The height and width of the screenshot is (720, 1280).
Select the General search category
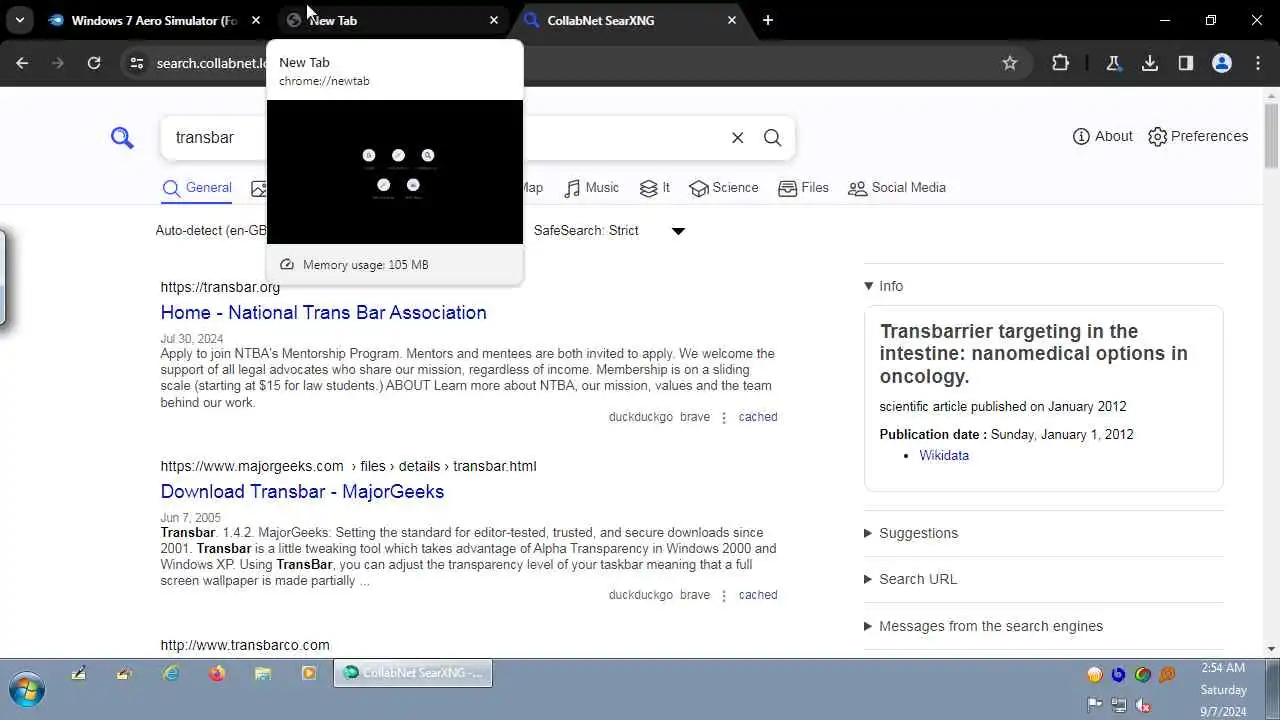pos(197,188)
